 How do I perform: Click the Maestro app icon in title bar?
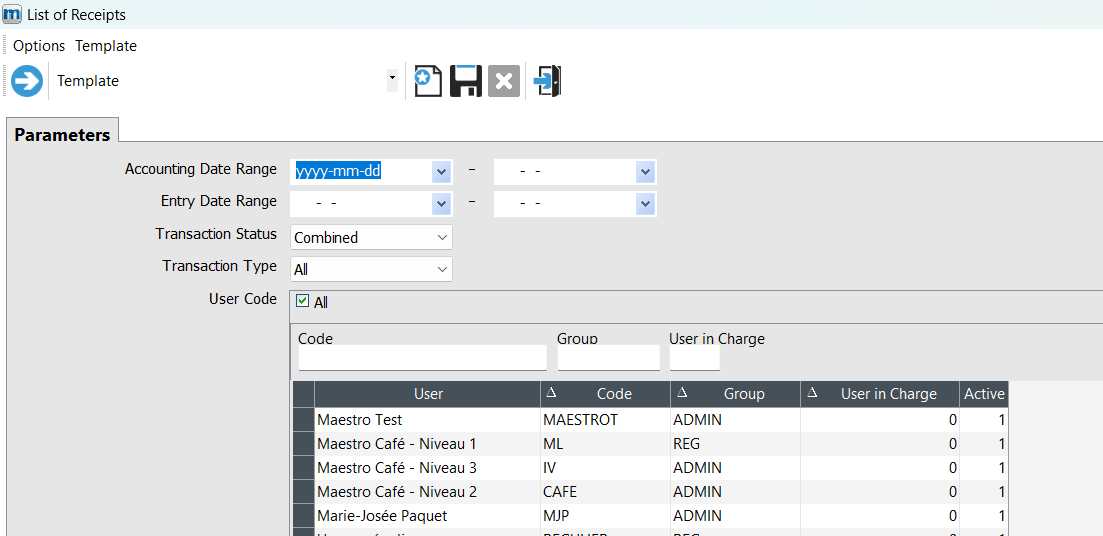pos(12,15)
